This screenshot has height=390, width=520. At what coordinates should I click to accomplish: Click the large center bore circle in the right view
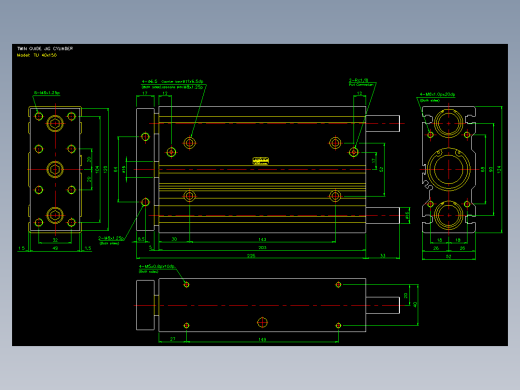pyautogui.click(x=449, y=169)
